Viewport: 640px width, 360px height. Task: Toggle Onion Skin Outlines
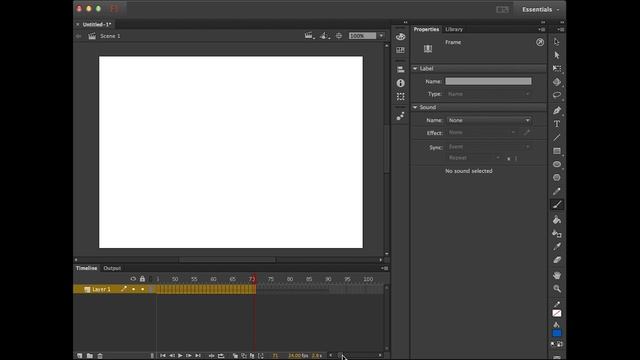tap(244, 356)
